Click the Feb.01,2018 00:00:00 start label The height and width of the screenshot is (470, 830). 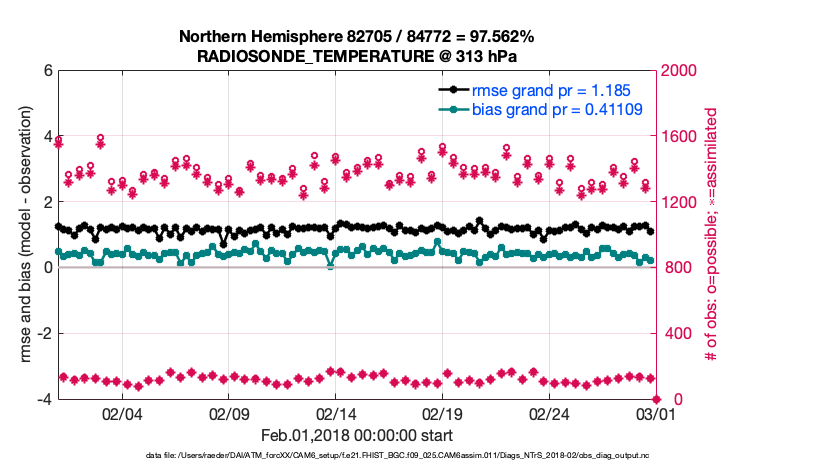pyautogui.click(x=356, y=435)
